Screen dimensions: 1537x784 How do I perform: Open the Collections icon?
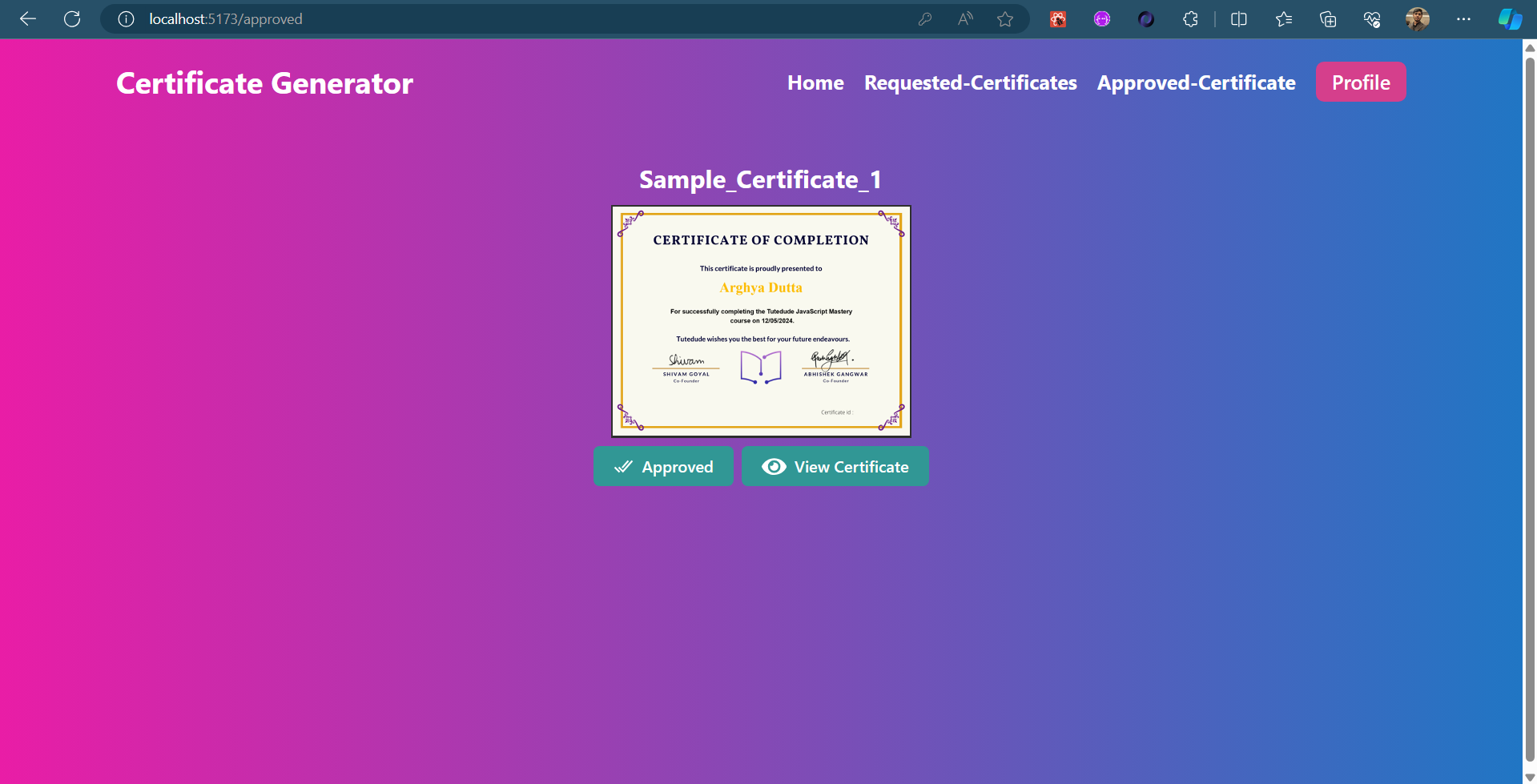click(1328, 19)
